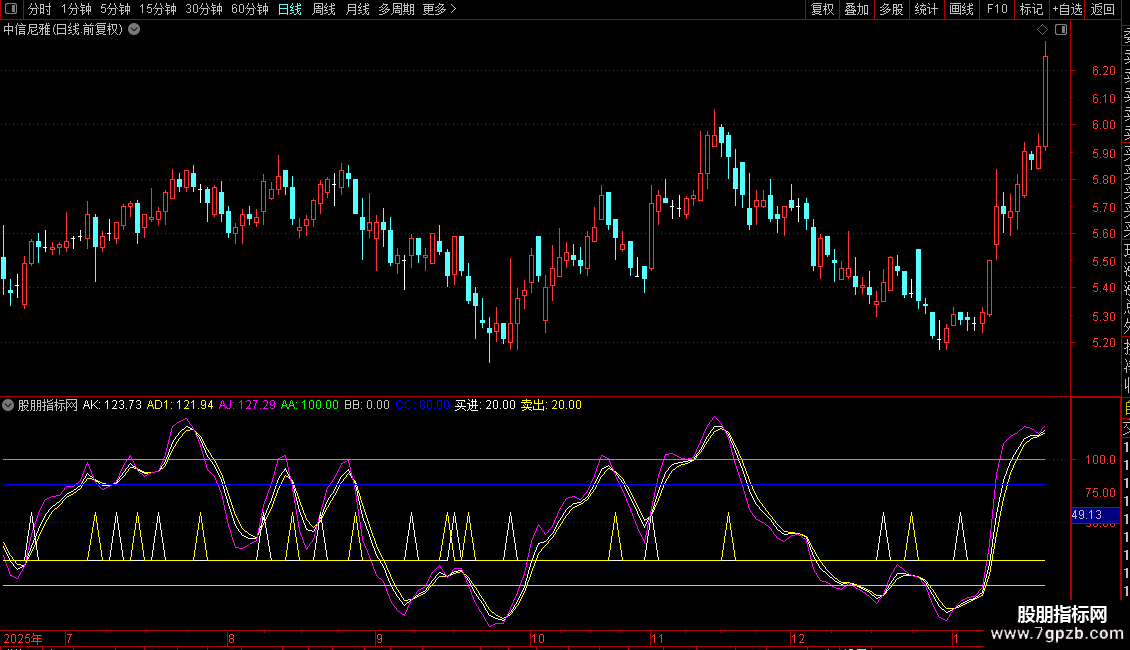
Task: Expand the 股朋指标网 indicator dropdown arrow
Action: (9, 405)
